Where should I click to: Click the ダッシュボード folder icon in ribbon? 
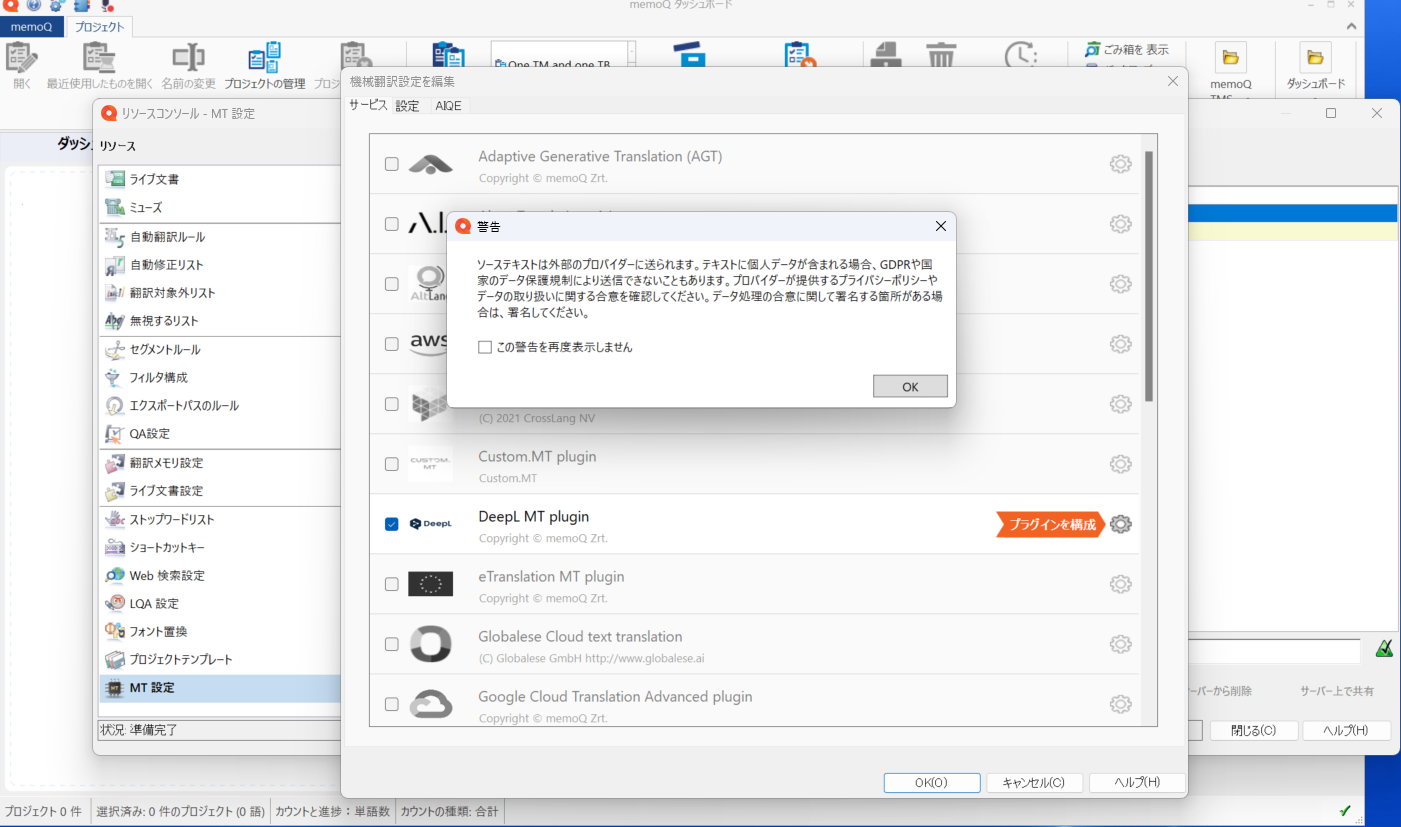(x=1315, y=57)
